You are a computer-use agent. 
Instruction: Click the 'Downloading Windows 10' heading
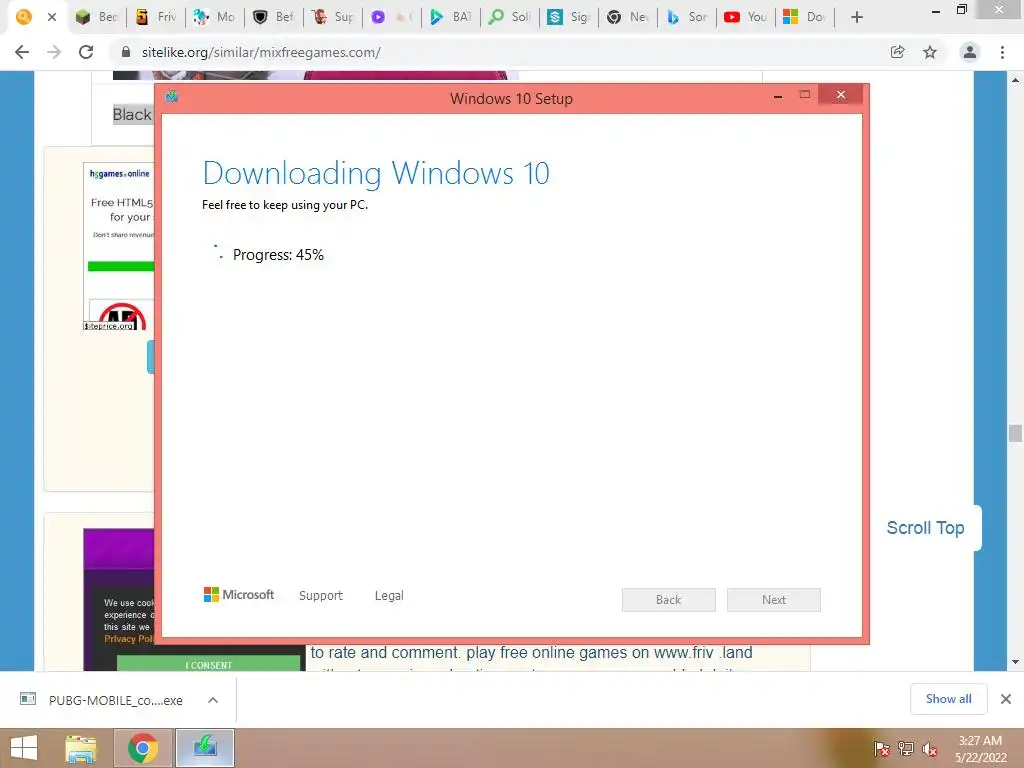pos(376,173)
